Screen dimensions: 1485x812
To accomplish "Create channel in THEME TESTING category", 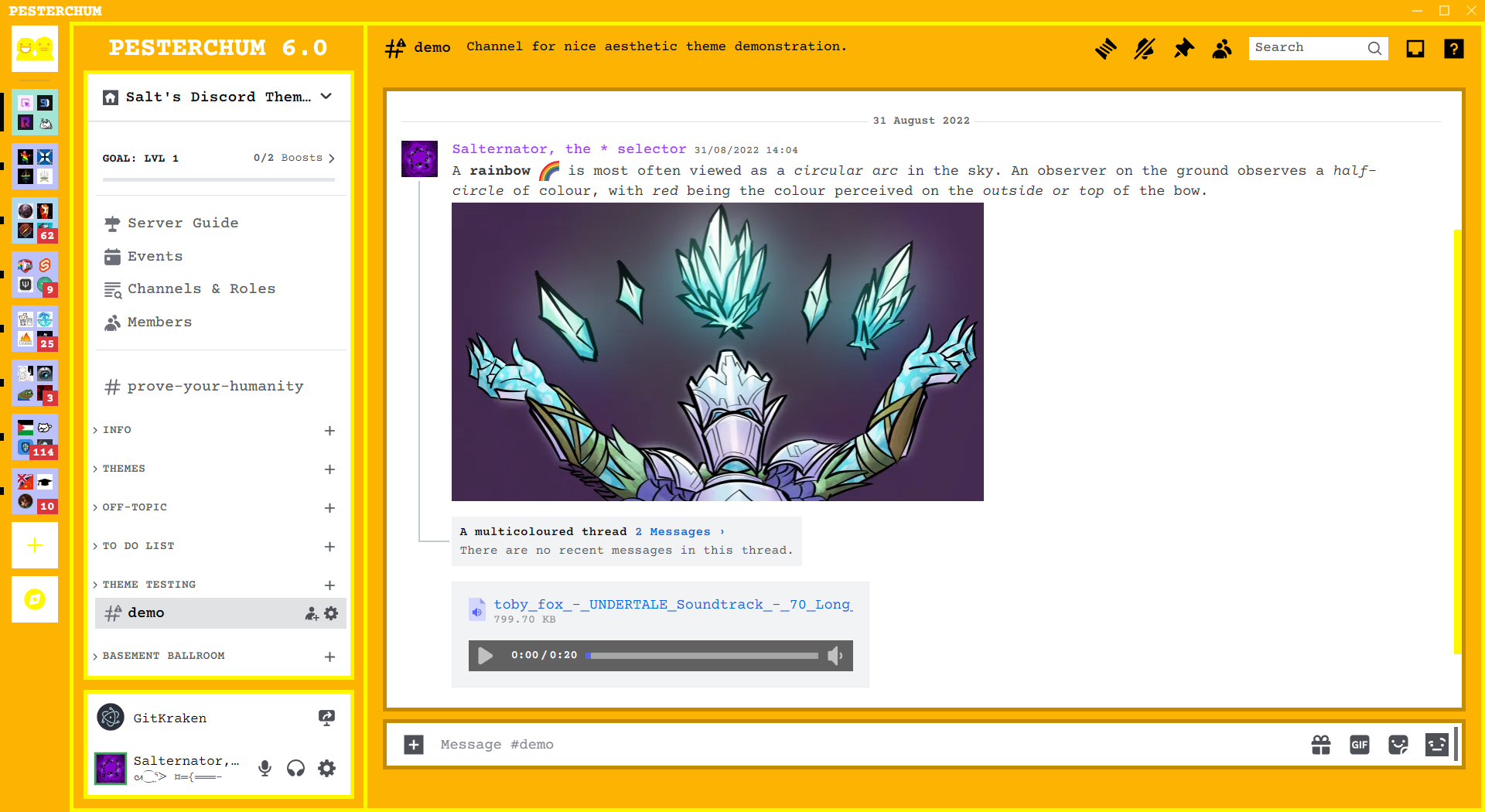I will coord(329,585).
